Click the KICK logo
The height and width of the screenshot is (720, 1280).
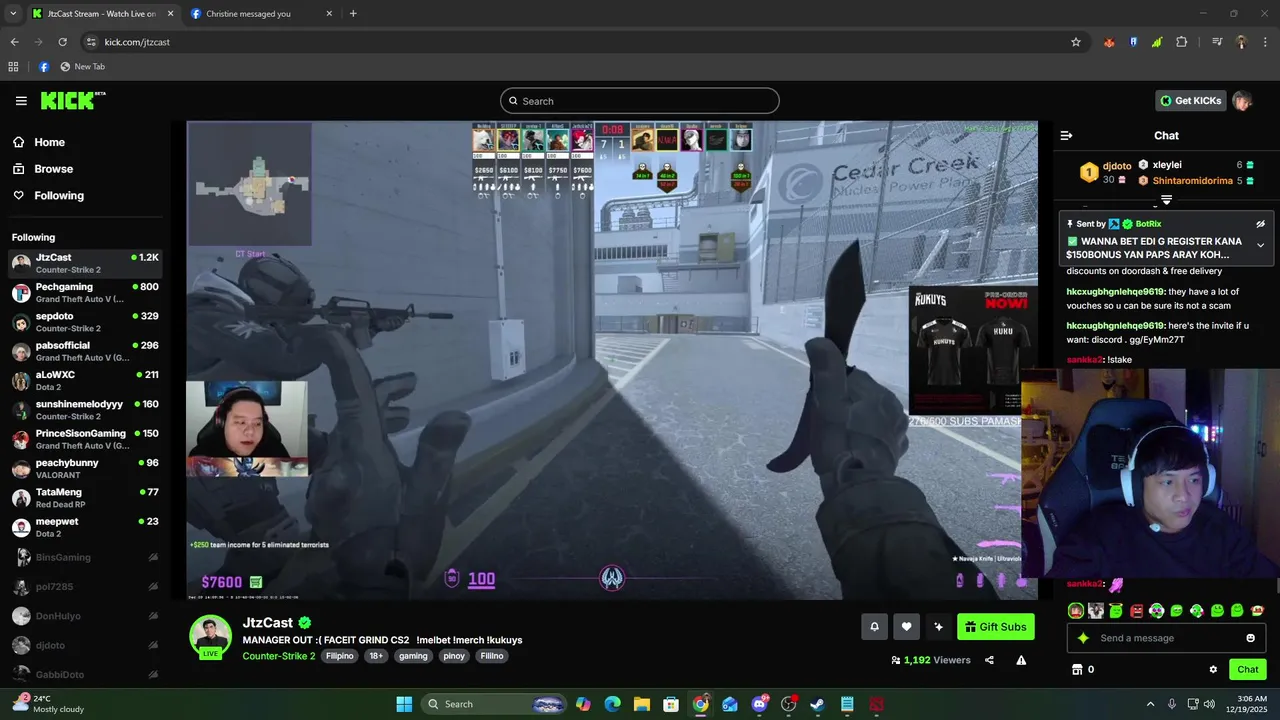tap(72, 100)
